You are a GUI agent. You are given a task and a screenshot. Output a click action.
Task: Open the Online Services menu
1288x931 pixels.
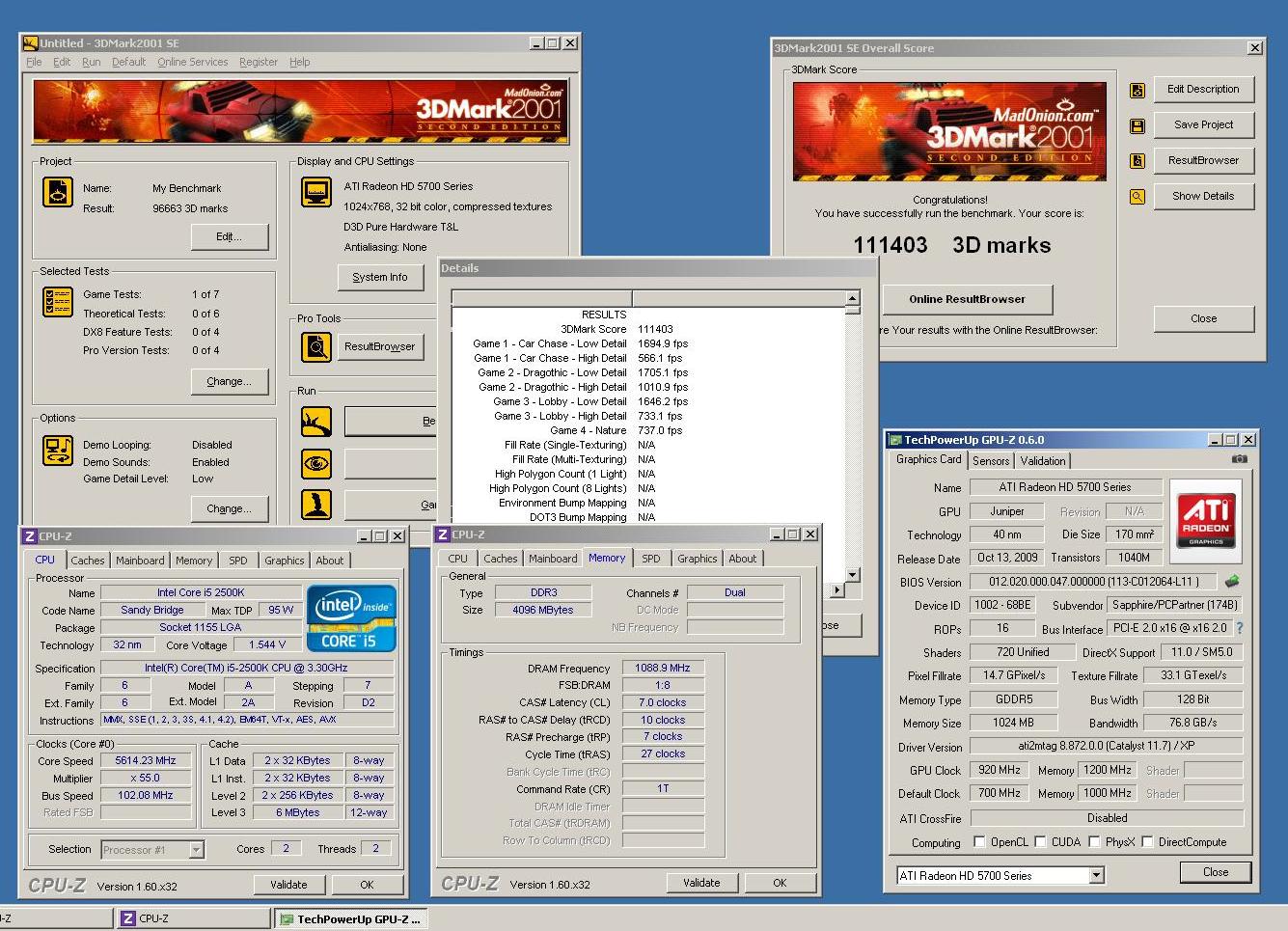[193, 62]
